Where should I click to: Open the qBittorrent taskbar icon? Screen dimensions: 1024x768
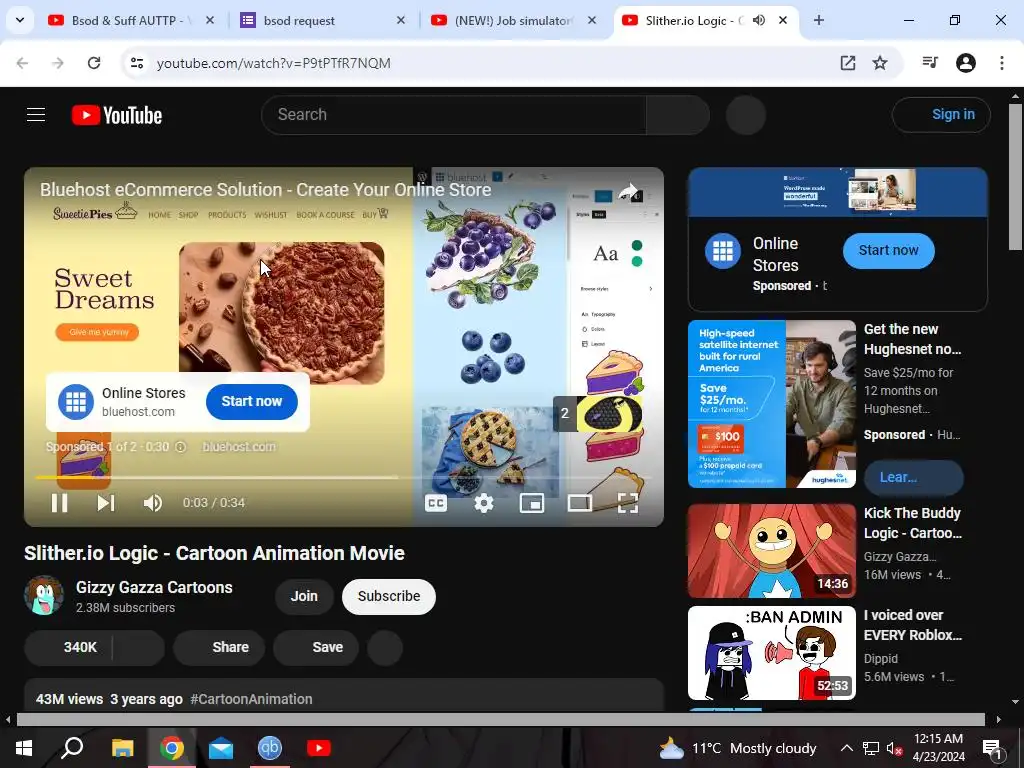click(270, 748)
